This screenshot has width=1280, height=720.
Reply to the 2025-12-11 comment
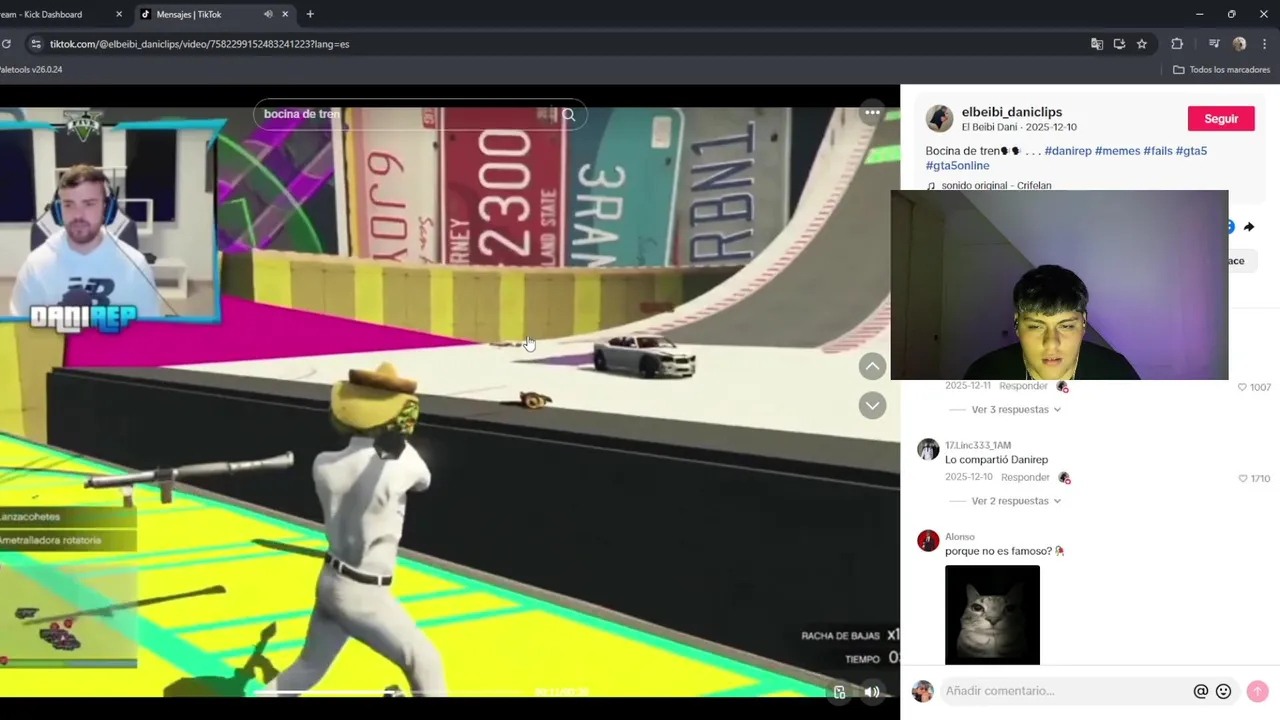[1023, 386]
